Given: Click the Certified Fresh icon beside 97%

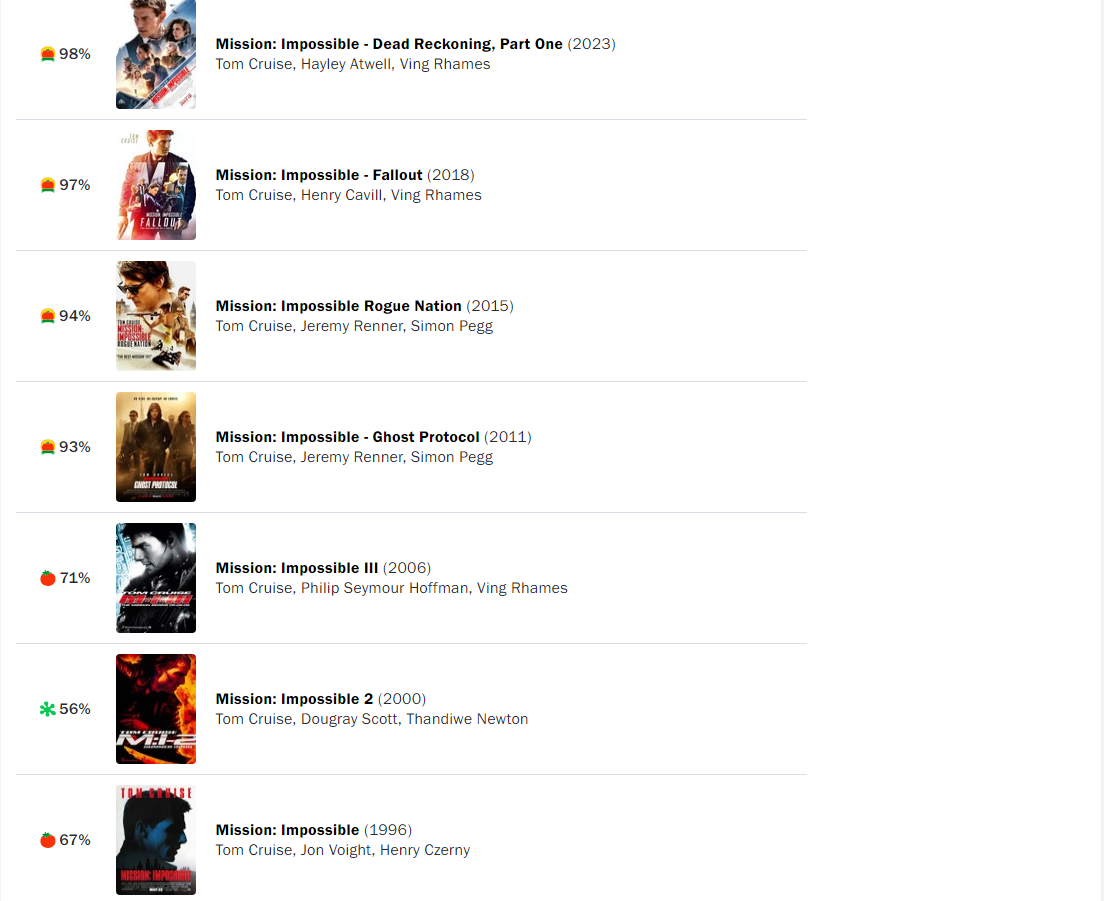Looking at the screenshot, I should coord(47,185).
